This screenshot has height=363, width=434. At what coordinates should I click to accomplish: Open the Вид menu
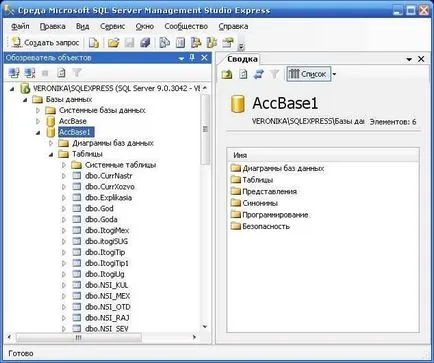point(82,26)
